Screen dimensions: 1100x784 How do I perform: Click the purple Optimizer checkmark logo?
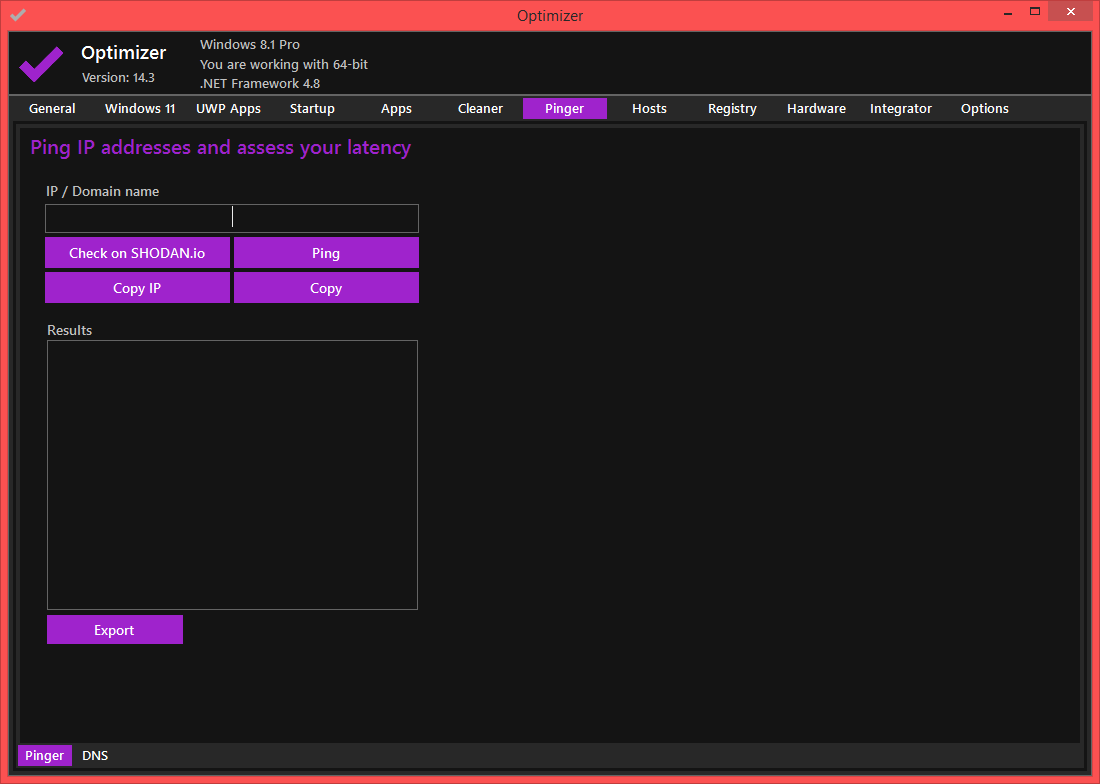(x=41, y=64)
